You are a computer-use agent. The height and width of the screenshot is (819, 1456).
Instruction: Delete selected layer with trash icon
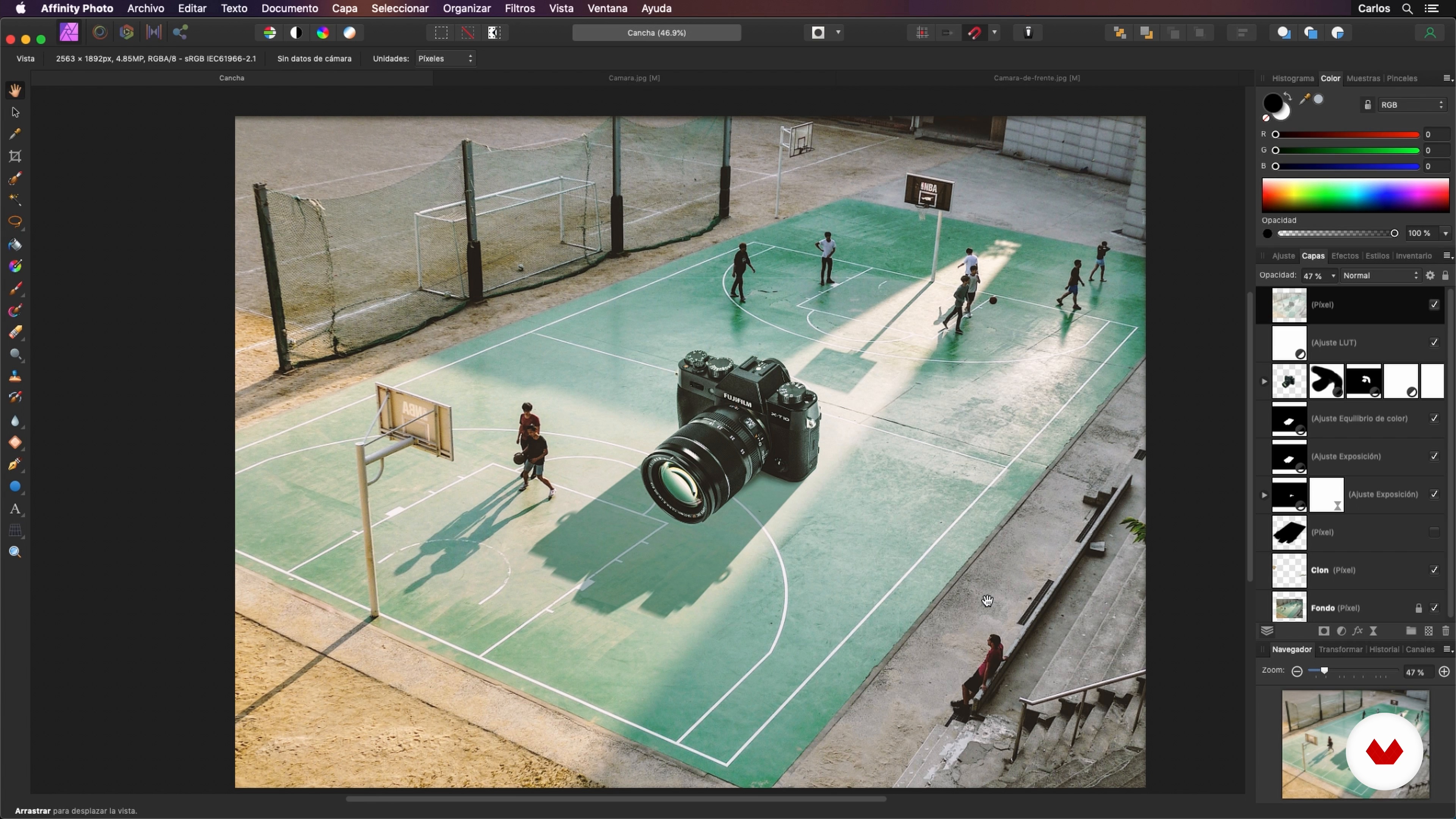1445,631
